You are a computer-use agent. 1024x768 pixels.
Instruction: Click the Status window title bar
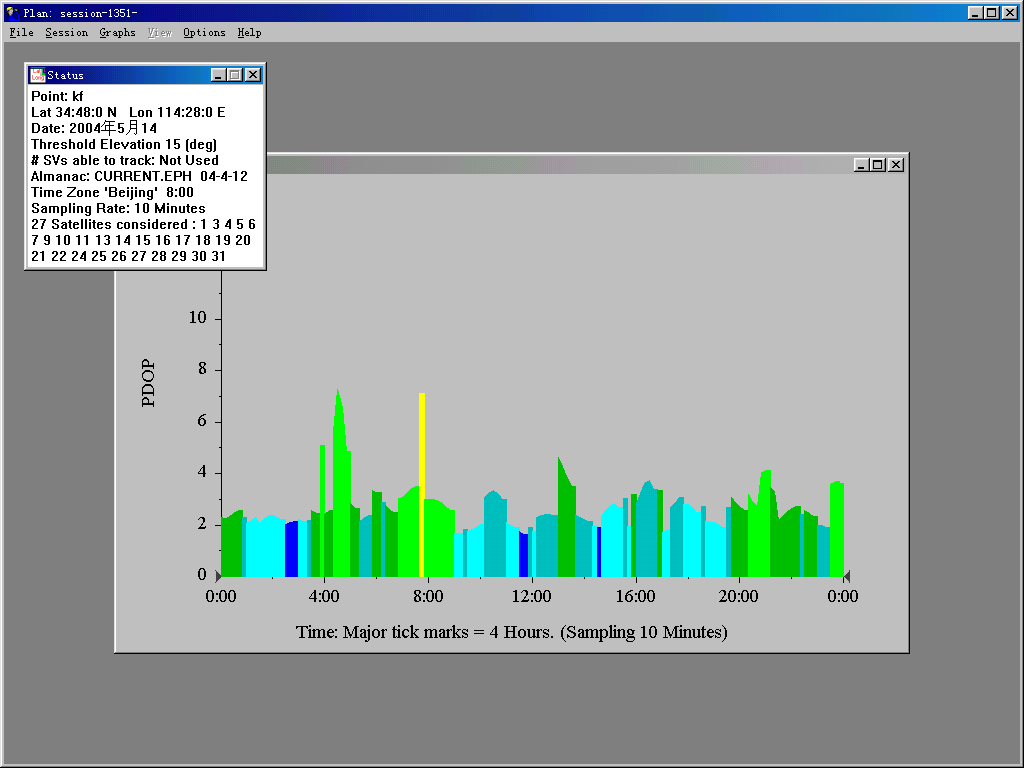145,75
